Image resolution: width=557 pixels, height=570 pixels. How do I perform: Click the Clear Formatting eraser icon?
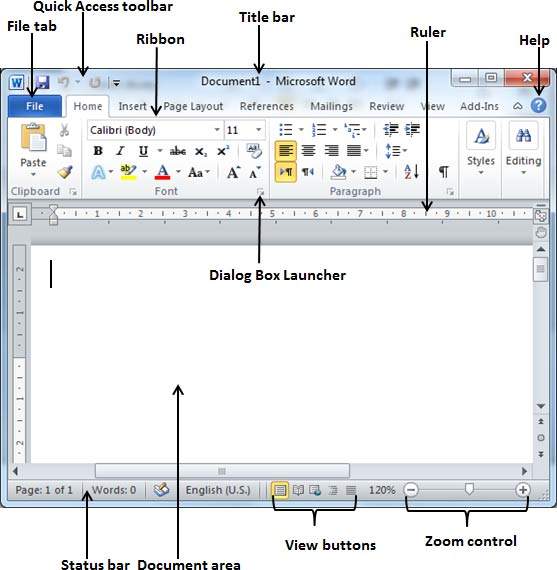coord(254,151)
